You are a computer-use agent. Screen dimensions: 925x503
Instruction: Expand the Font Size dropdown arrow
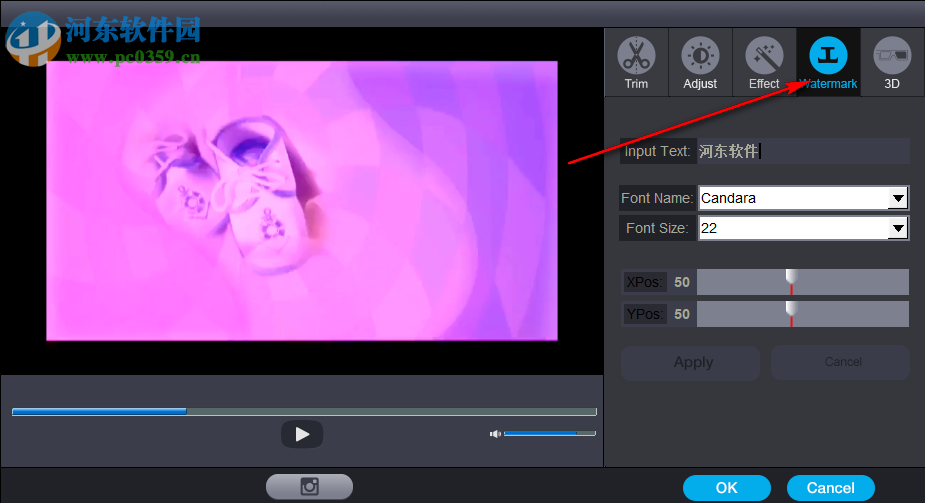tap(898, 228)
